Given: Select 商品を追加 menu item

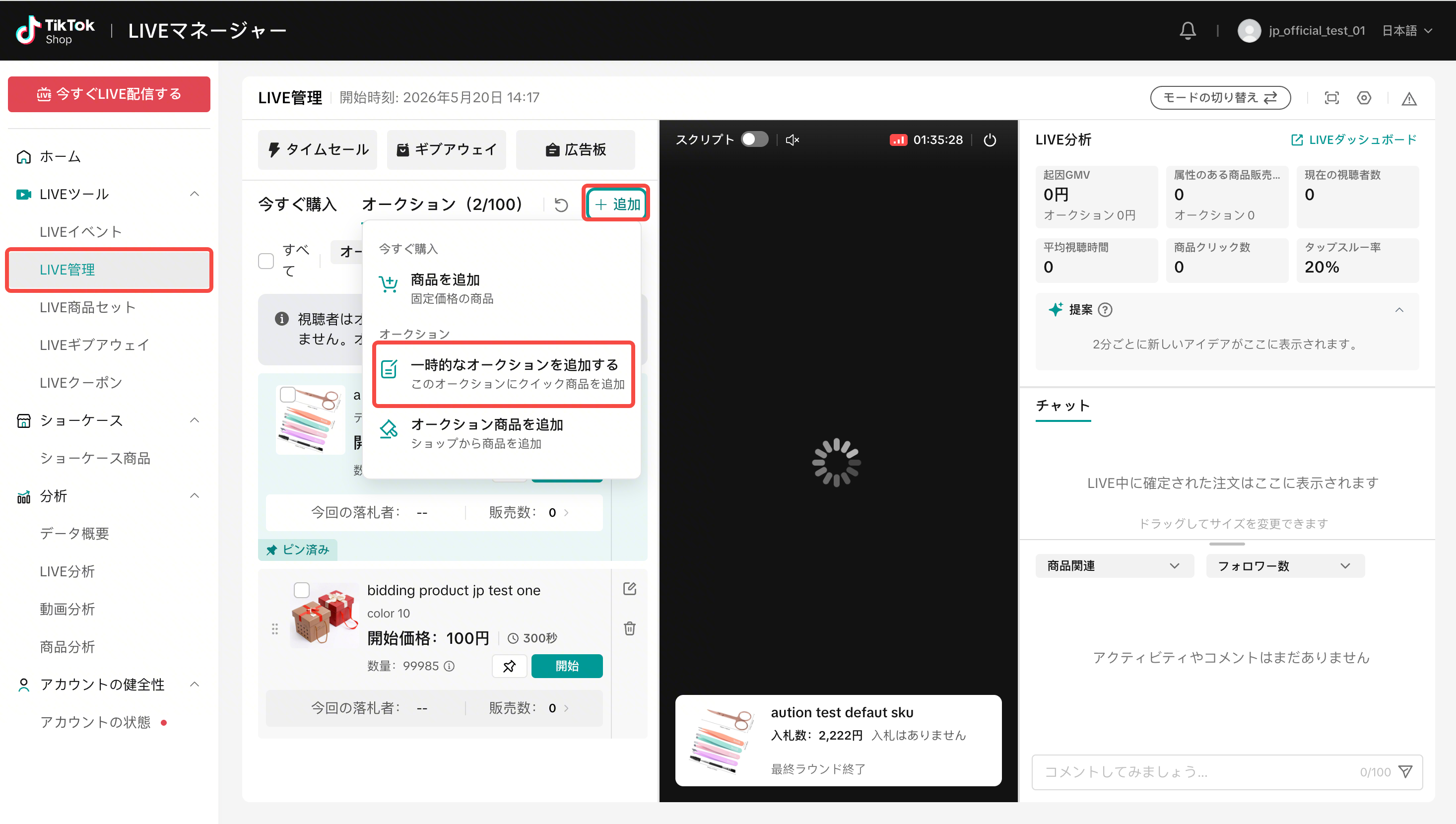Looking at the screenshot, I should [x=501, y=288].
